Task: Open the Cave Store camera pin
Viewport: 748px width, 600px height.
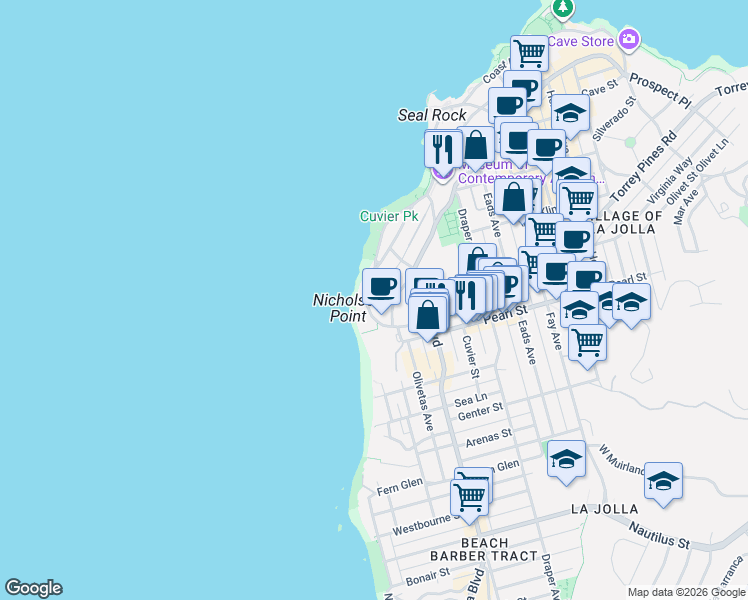Action: [x=629, y=39]
